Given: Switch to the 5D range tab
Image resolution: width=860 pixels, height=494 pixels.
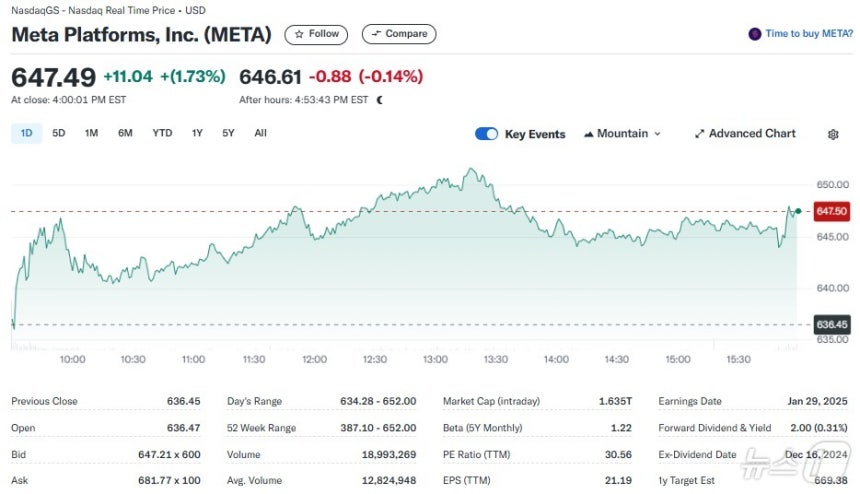Looking at the screenshot, I should [58, 133].
